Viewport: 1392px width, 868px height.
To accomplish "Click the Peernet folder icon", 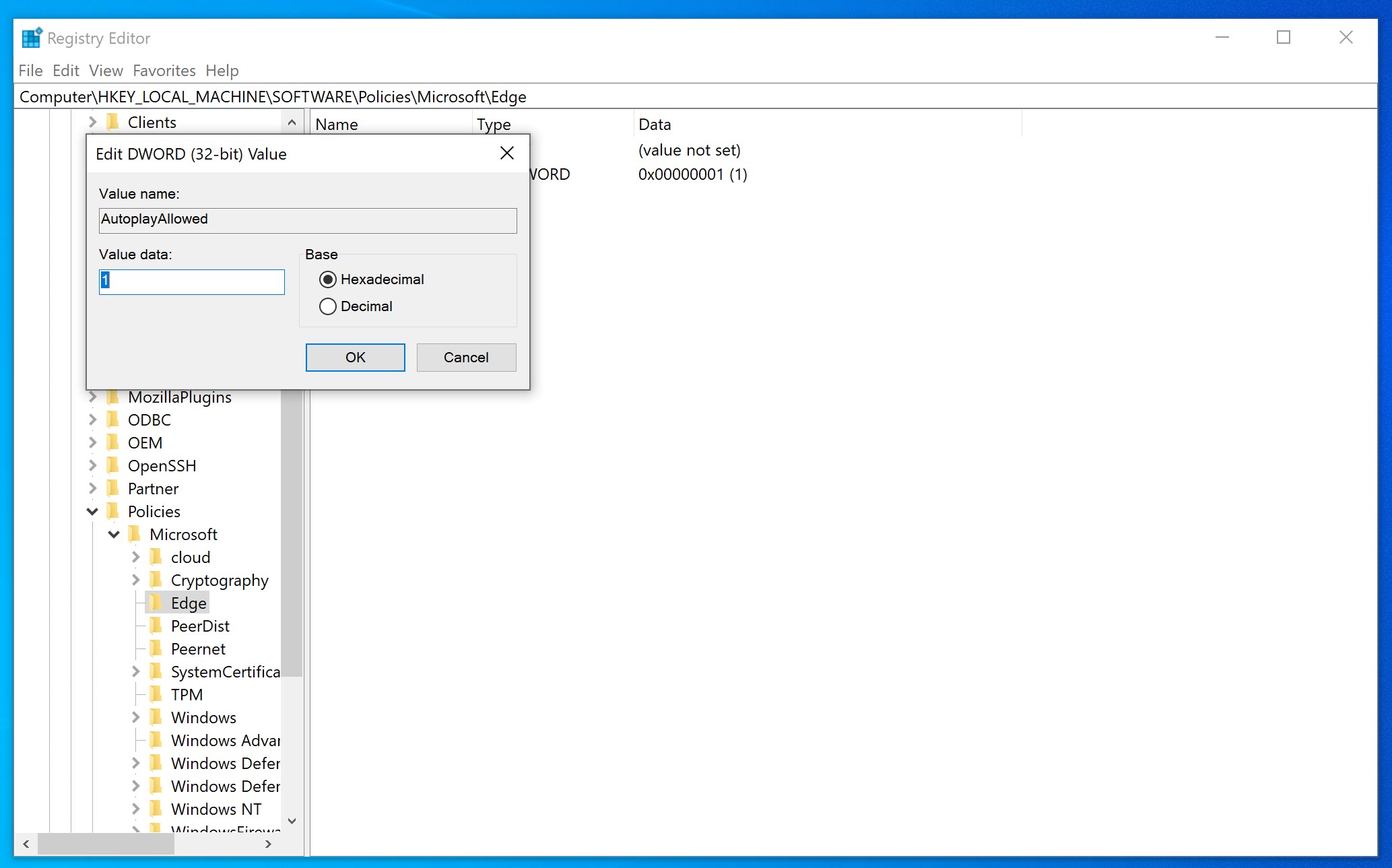I will (x=156, y=648).
